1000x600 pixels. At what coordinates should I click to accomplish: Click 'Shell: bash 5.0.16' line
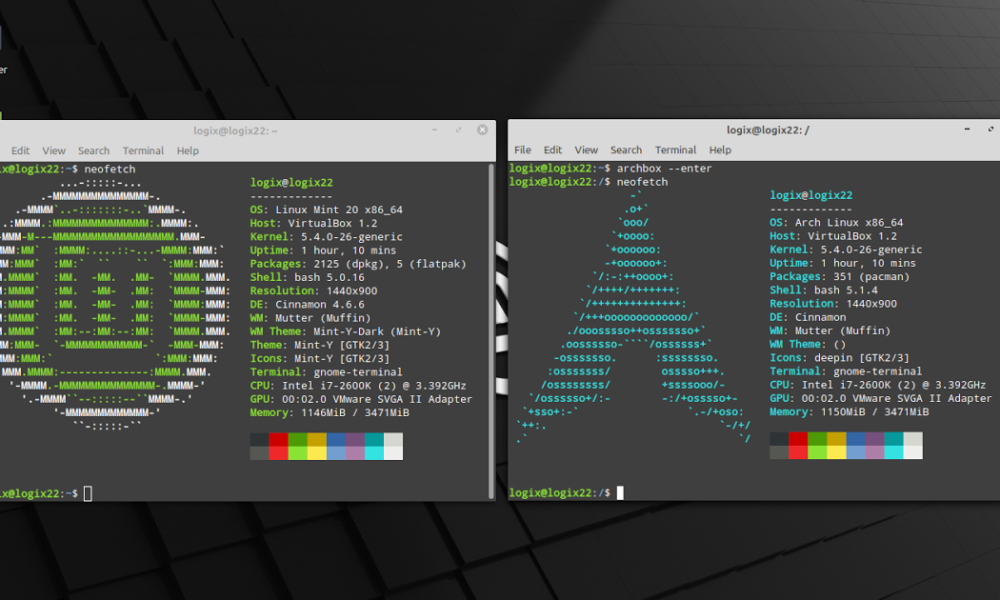[x=307, y=277]
